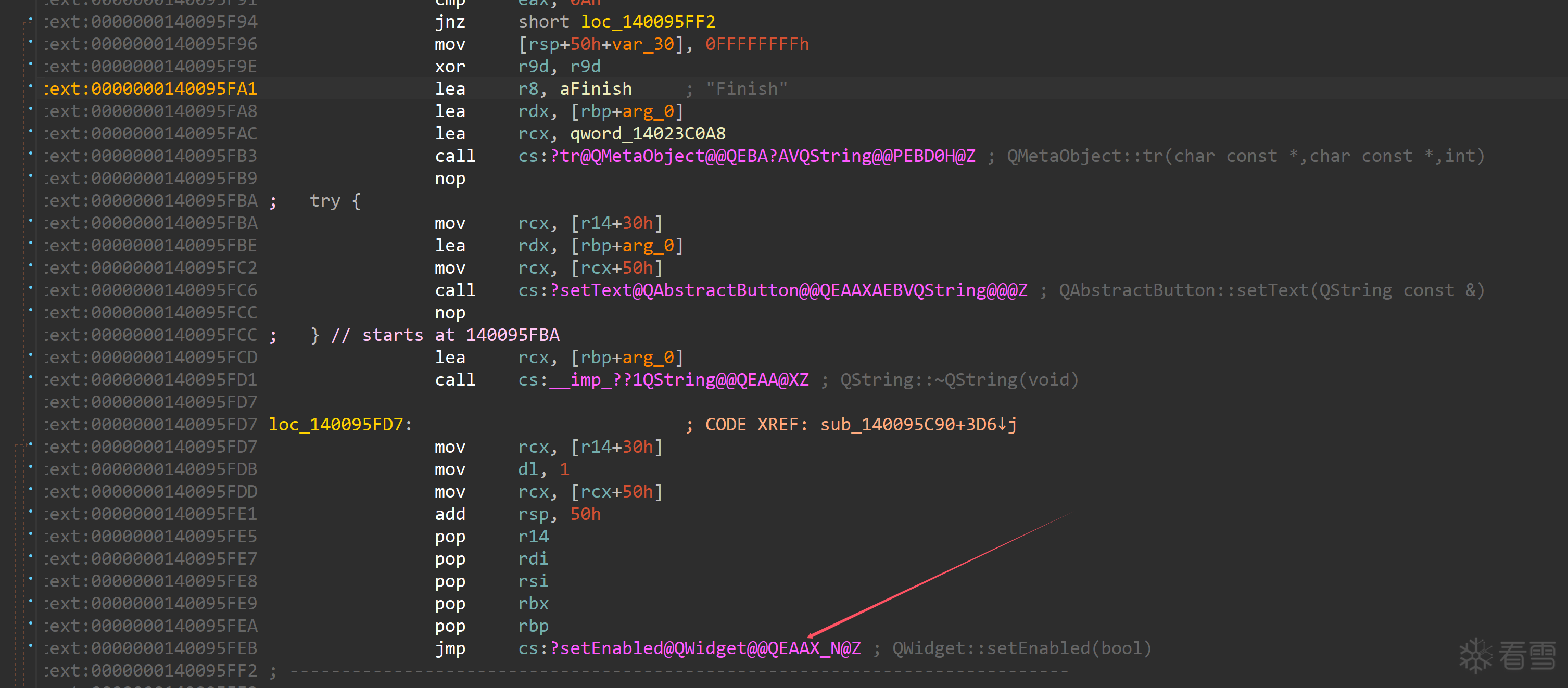This screenshot has height=688, width=1568.
Task: Select address 0000000140095FB3 call line
Action: 151,156
